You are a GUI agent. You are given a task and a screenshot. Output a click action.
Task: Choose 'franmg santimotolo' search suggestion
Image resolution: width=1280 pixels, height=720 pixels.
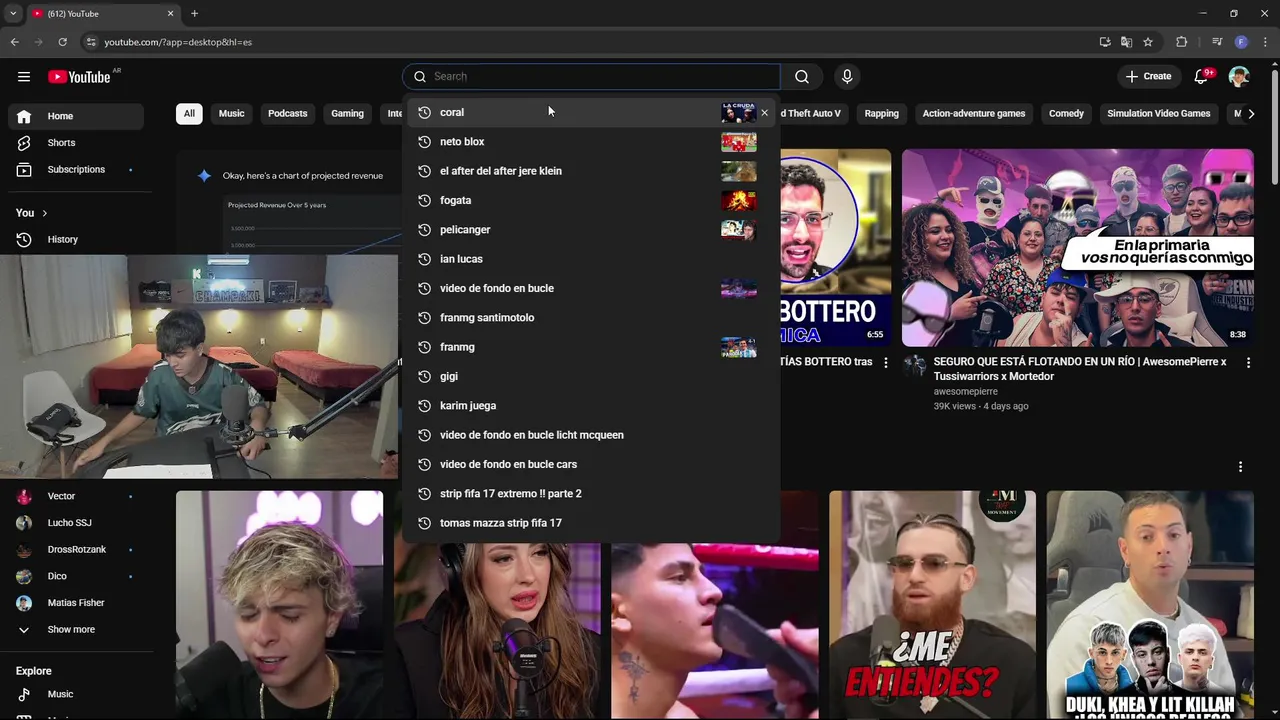click(591, 318)
